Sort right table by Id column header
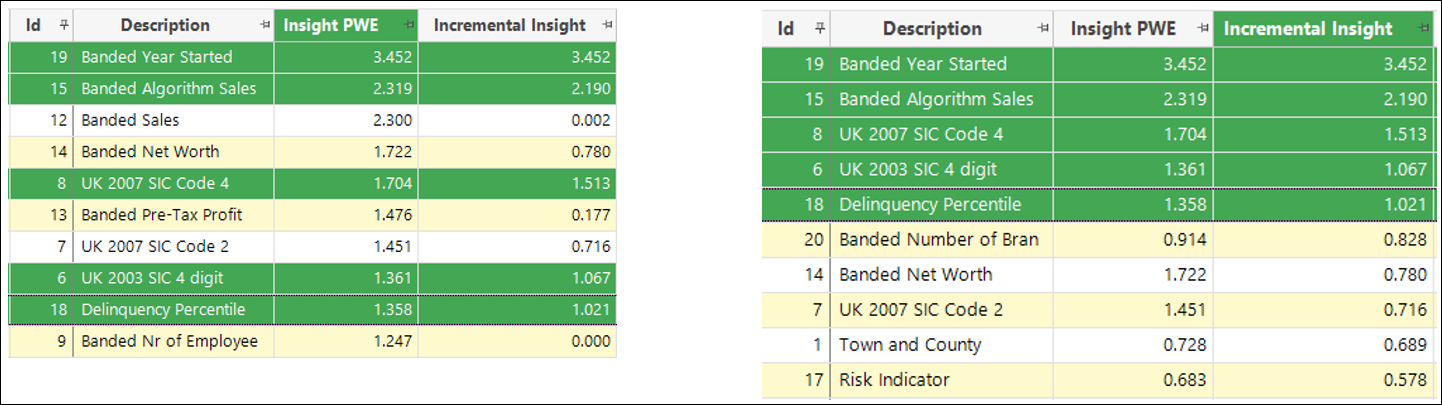 pos(796,28)
